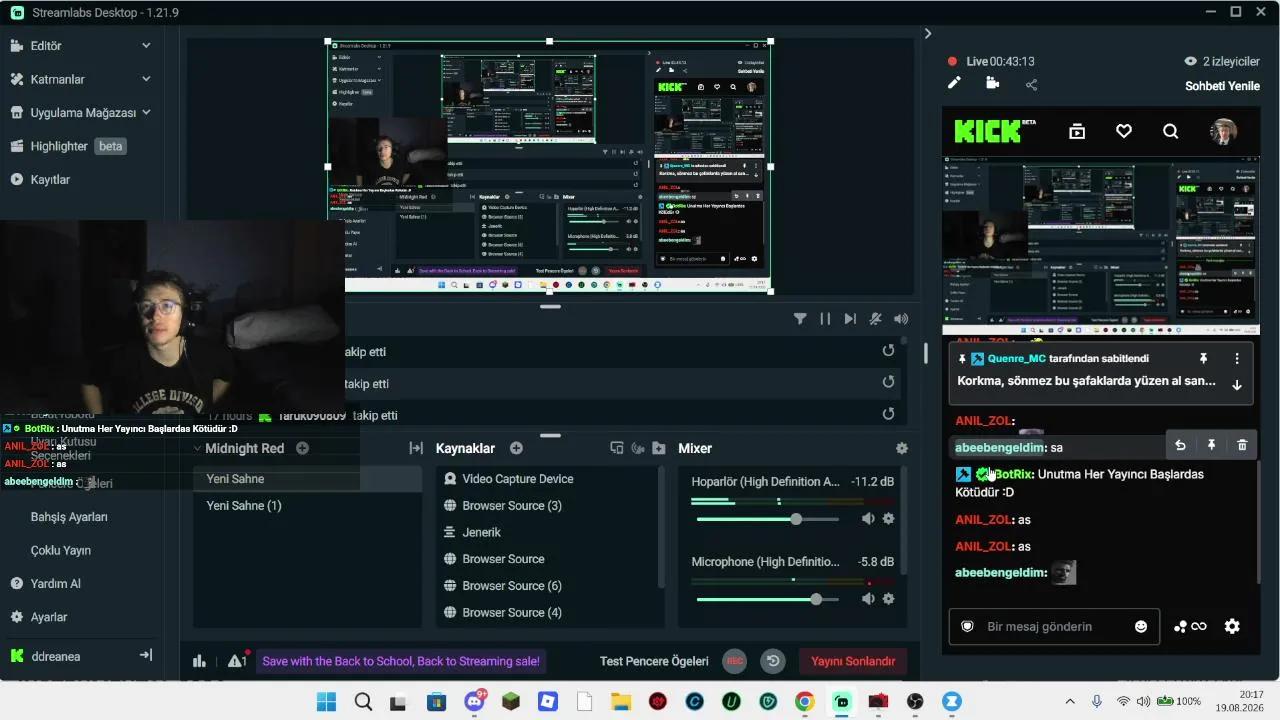Open Bahşiş Ayarları
The image size is (1280, 720).
(69, 517)
